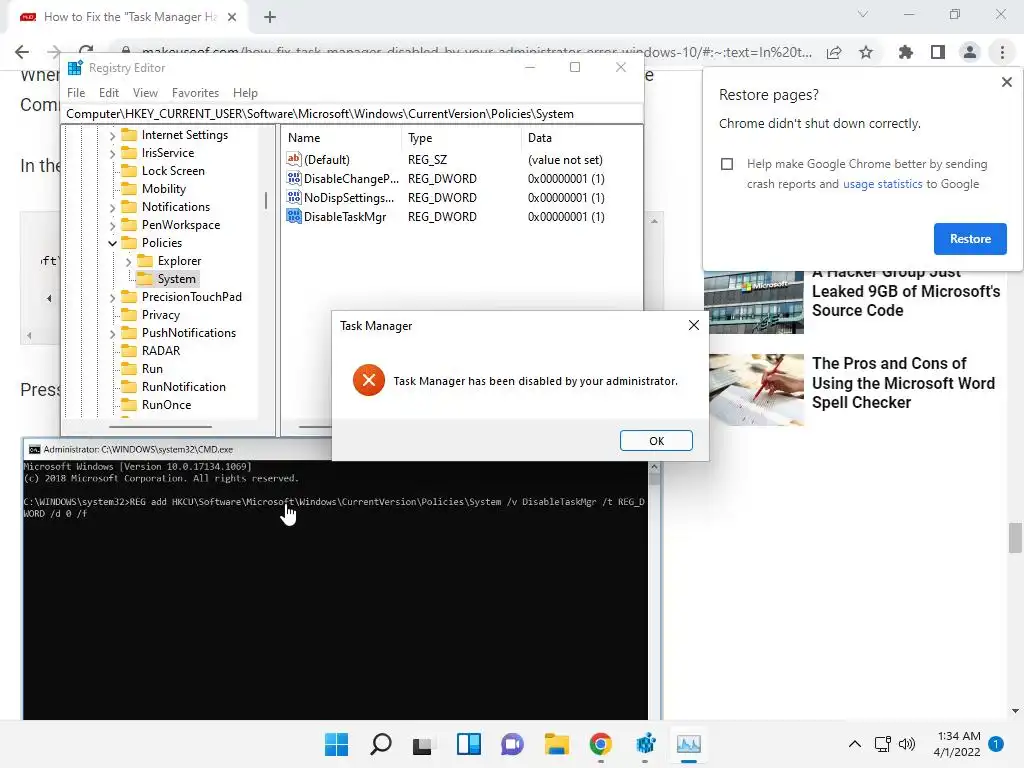
Task: Switch to Task Manager taskbar icon
Action: [x=689, y=744]
